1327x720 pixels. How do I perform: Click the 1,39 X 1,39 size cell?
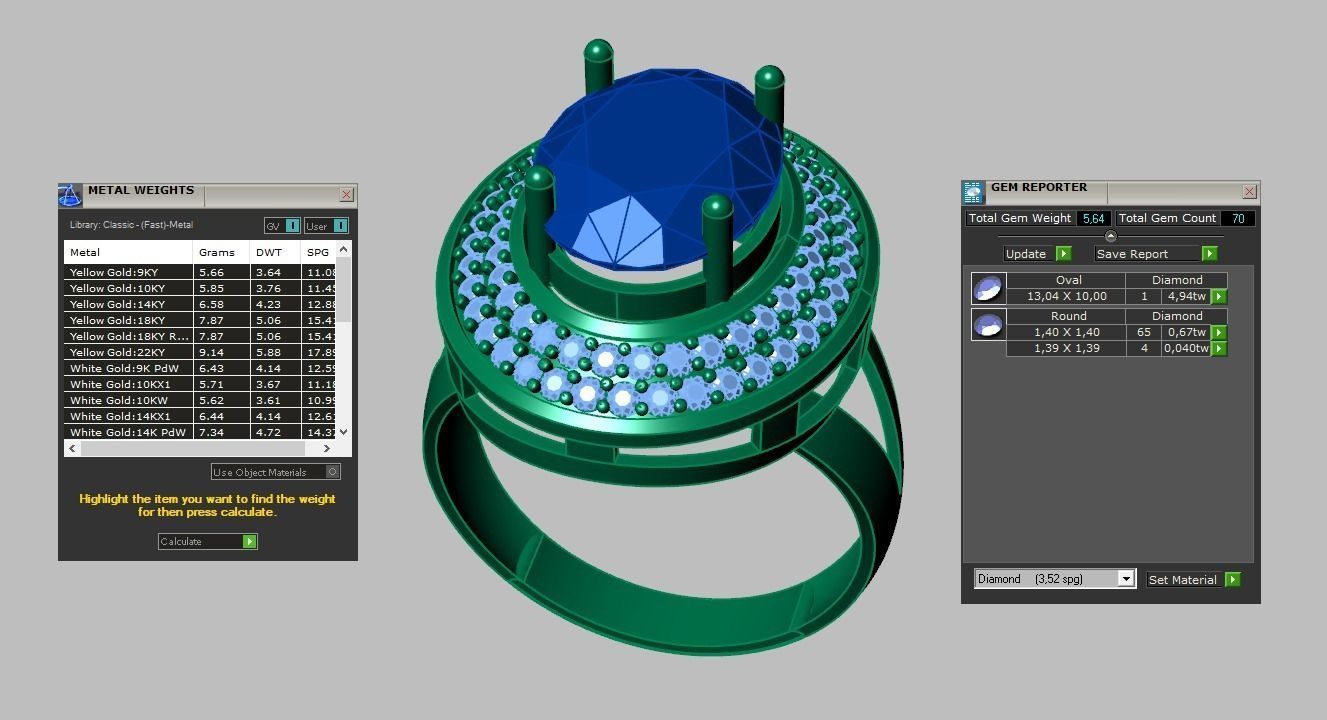point(1066,349)
